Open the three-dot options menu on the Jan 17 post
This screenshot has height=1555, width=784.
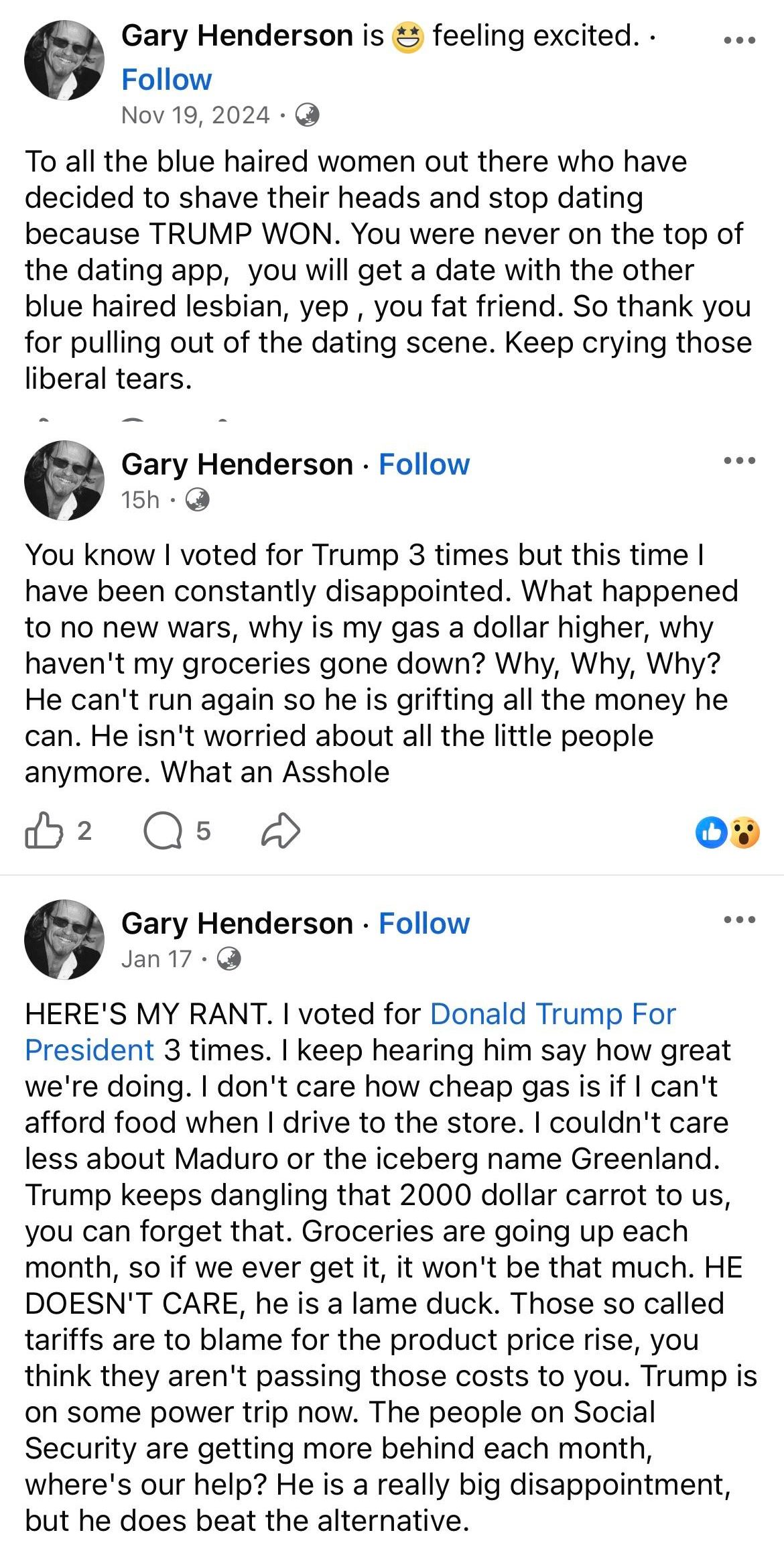click(740, 920)
